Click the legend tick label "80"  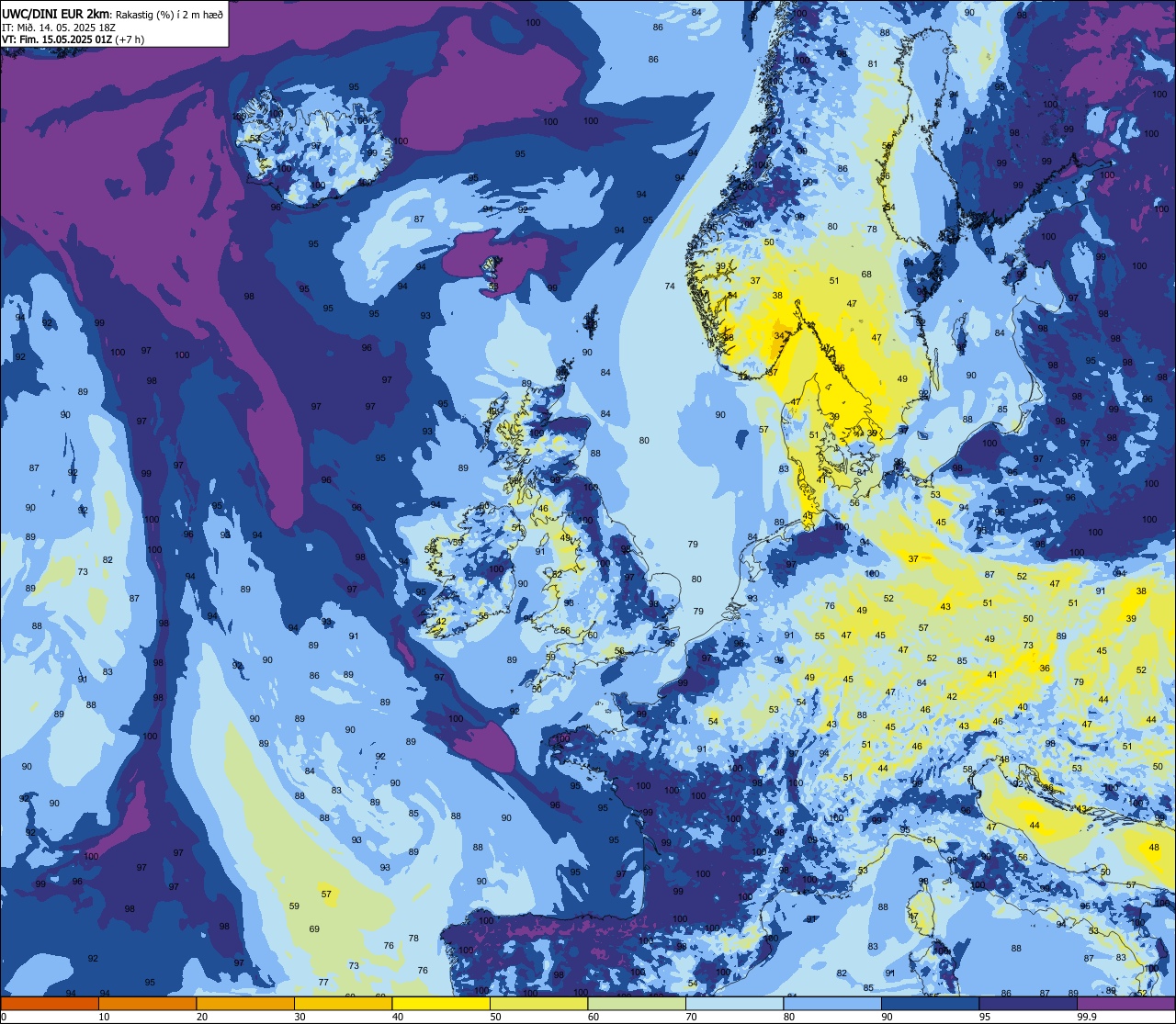tap(789, 1017)
